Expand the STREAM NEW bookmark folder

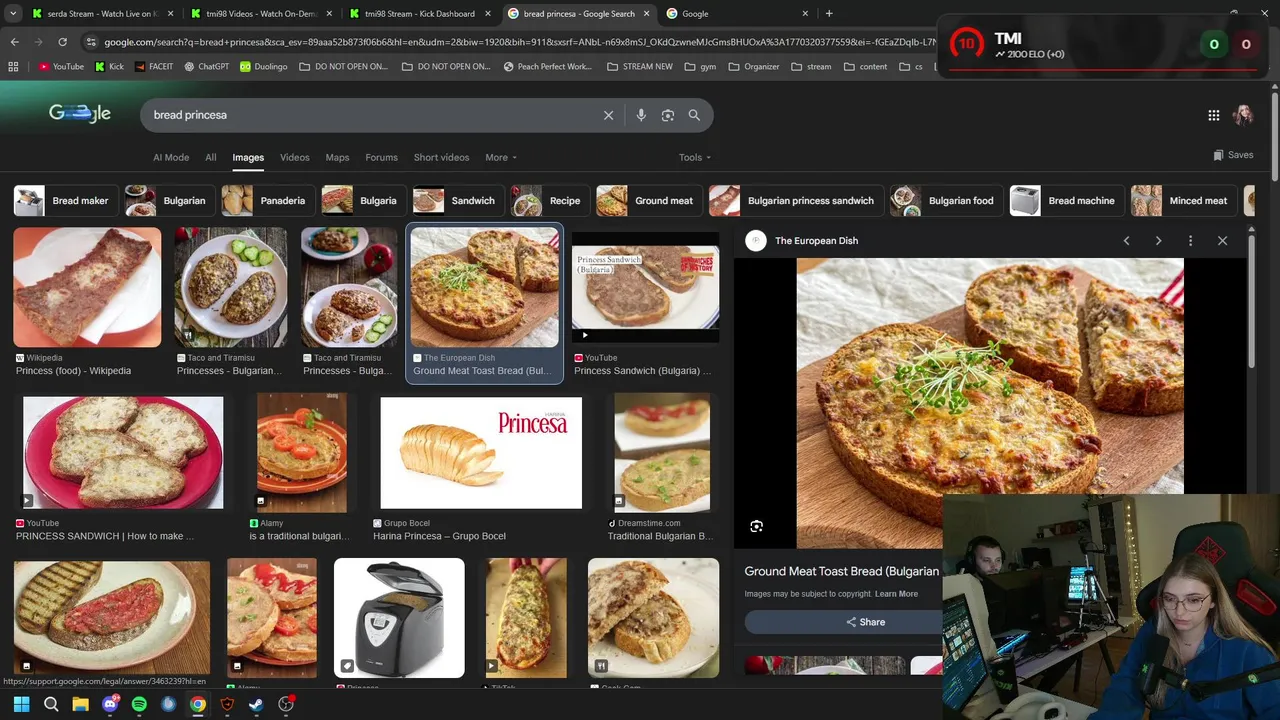pyautogui.click(x=640, y=67)
